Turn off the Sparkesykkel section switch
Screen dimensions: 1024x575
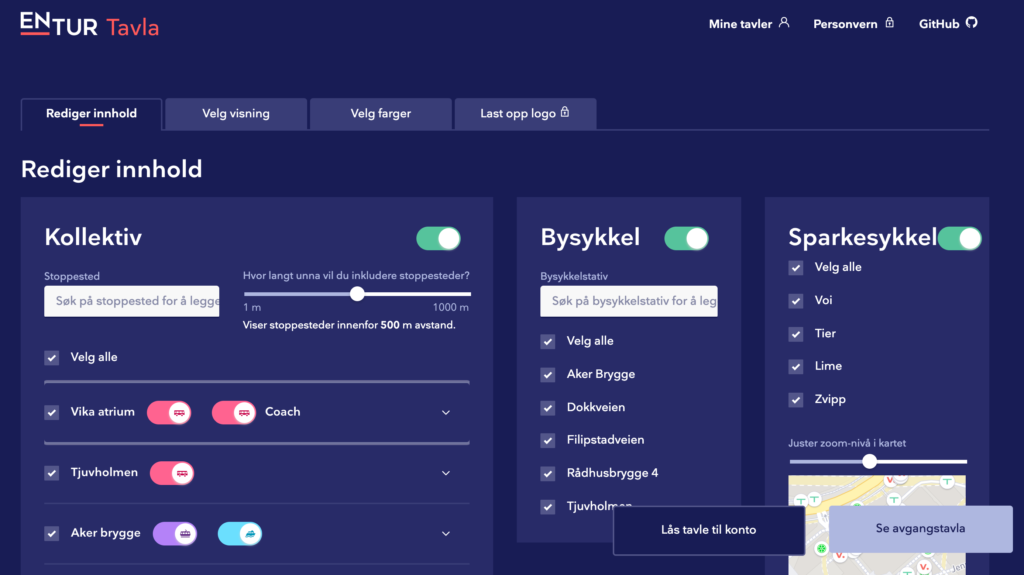pos(960,238)
